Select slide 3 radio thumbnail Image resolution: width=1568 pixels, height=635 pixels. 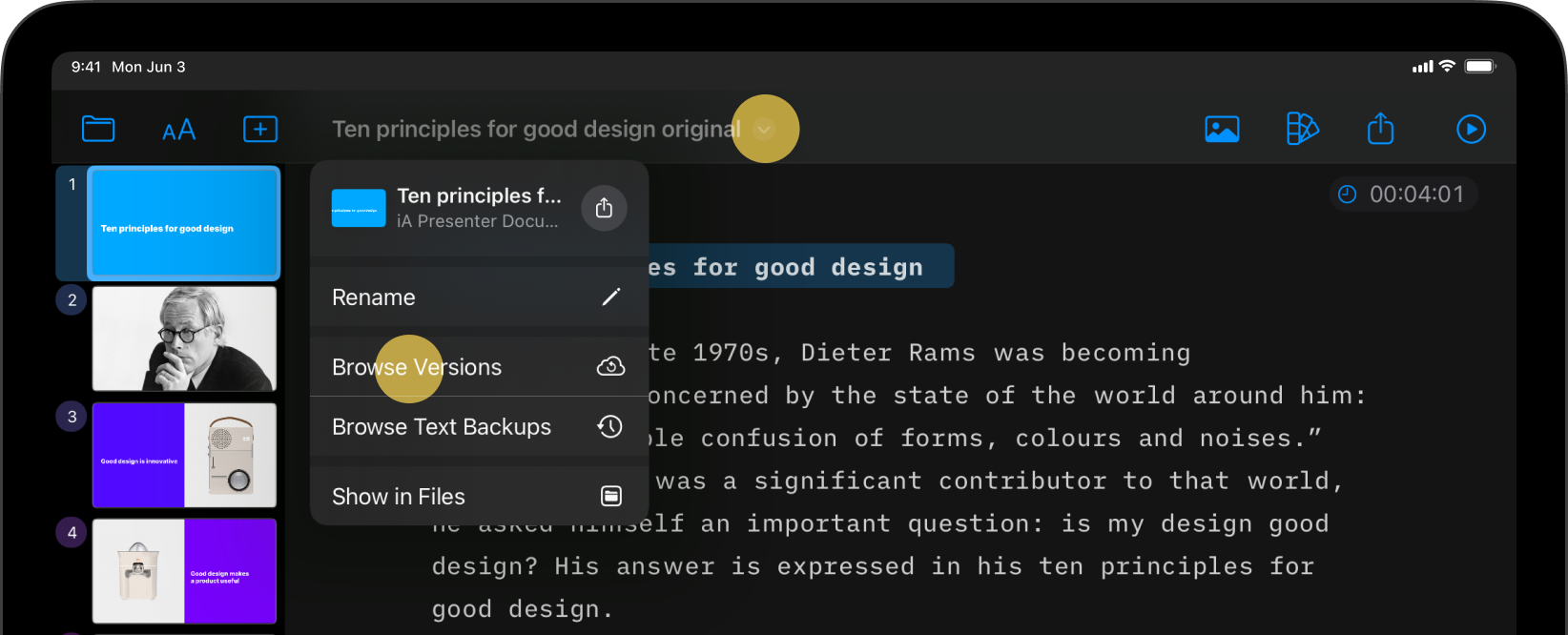184,455
